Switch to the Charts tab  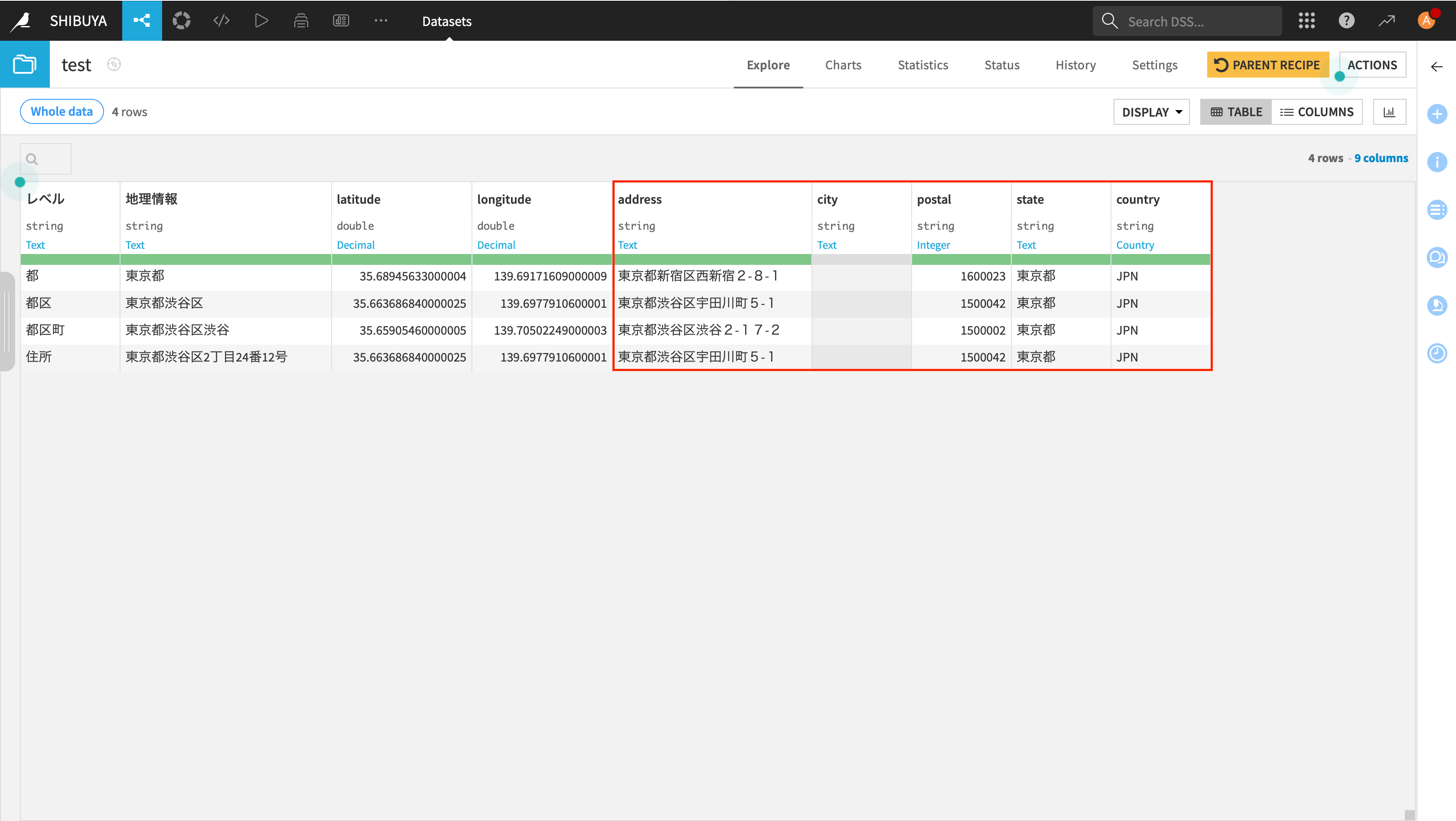843,65
